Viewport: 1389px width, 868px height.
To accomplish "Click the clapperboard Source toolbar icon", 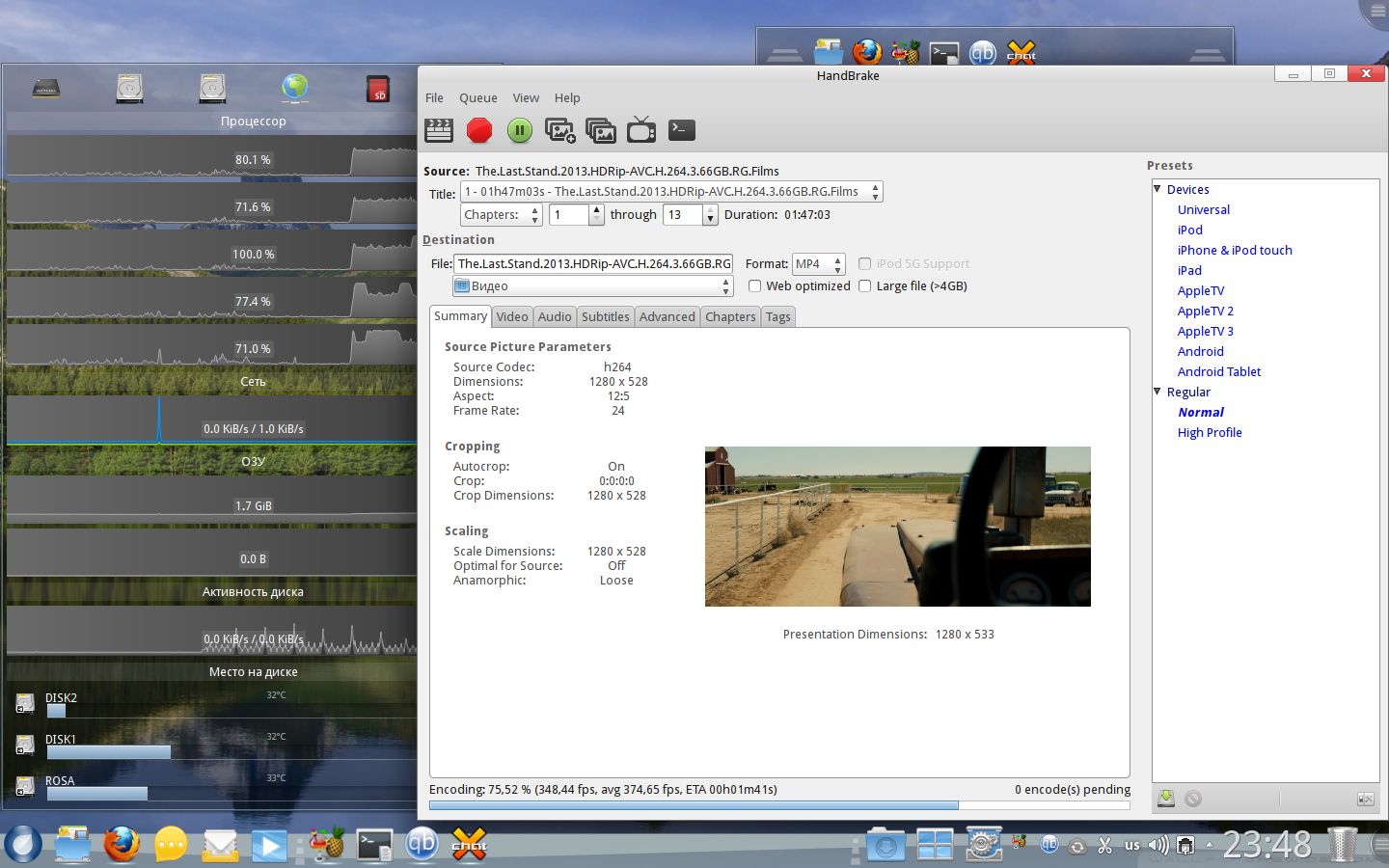I will [439, 130].
